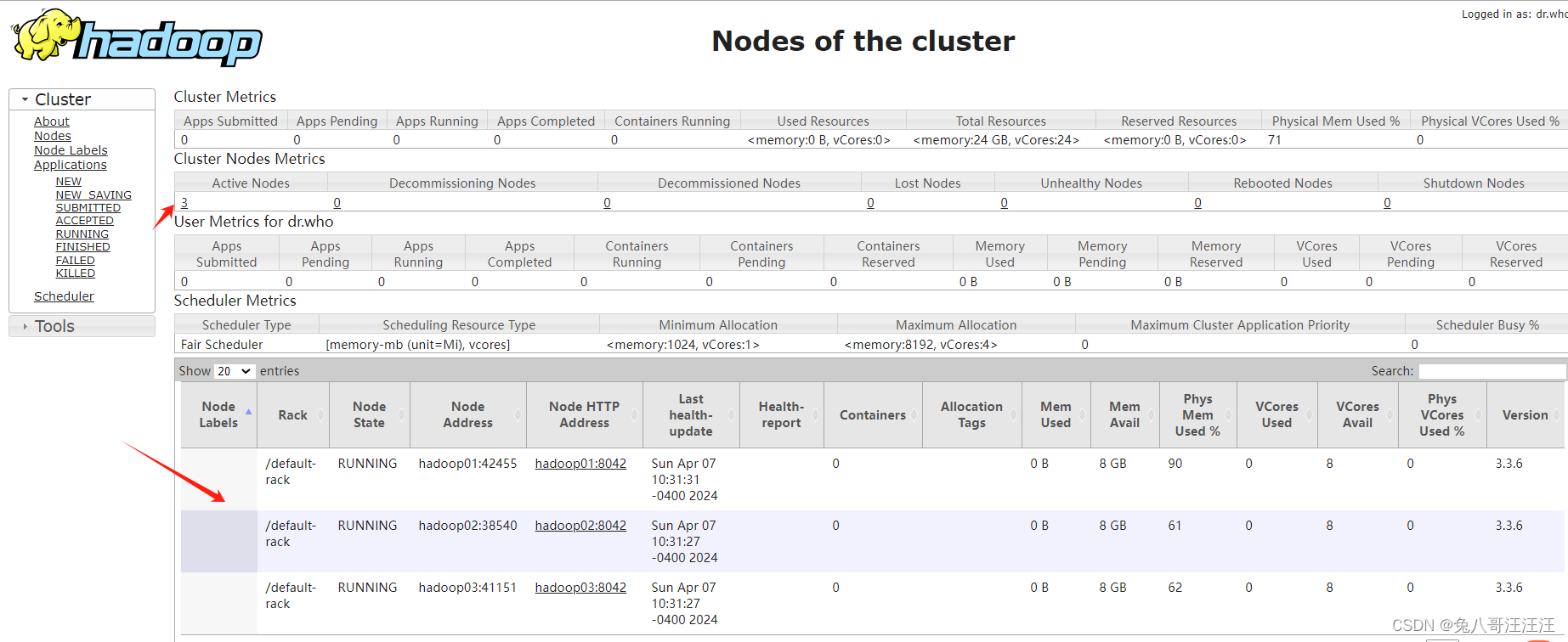1568x642 pixels.
Task: Click the Unhealthy Nodes count link
Action: coord(1005,203)
